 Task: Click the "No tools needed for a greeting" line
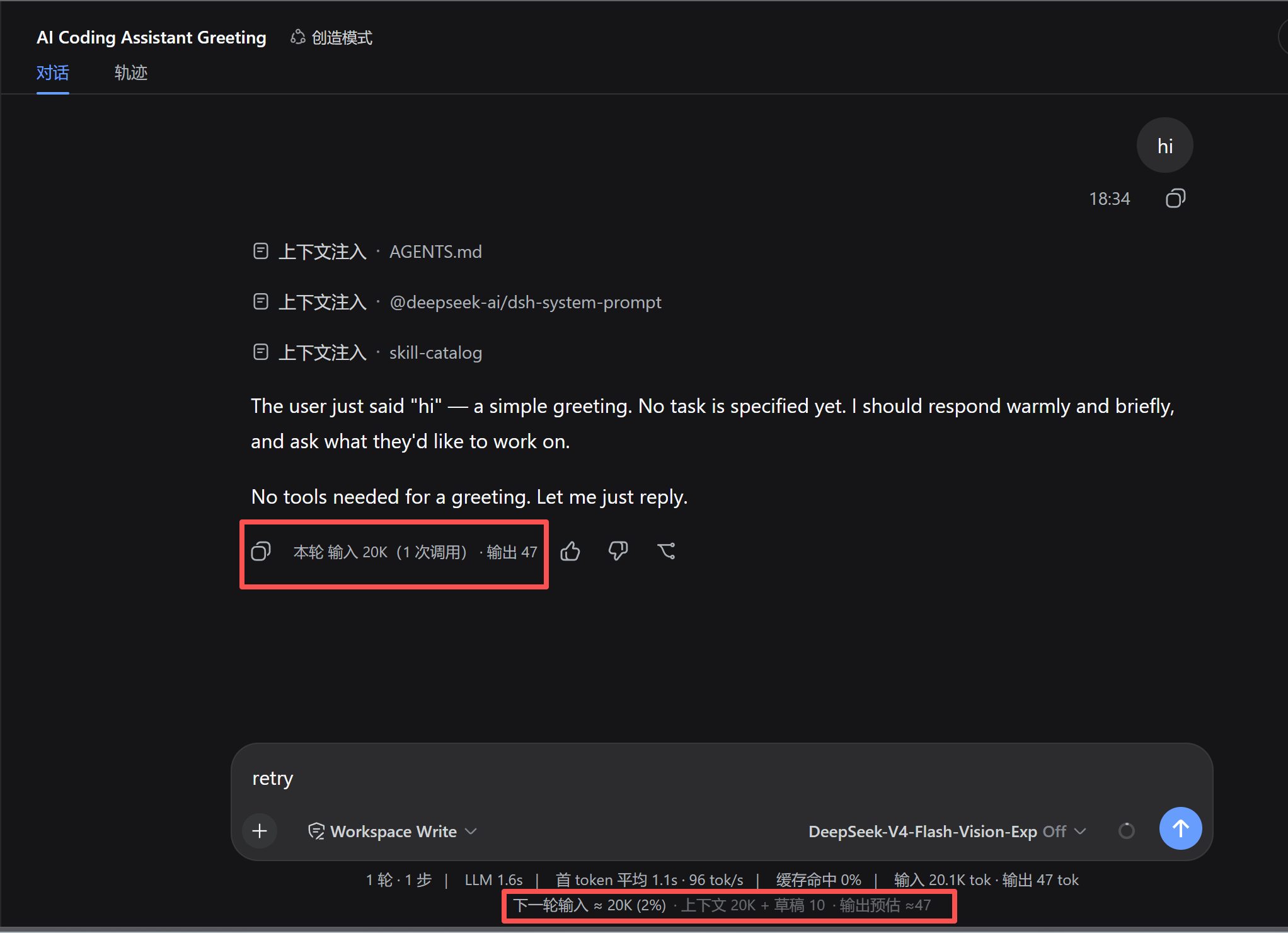(469, 497)
